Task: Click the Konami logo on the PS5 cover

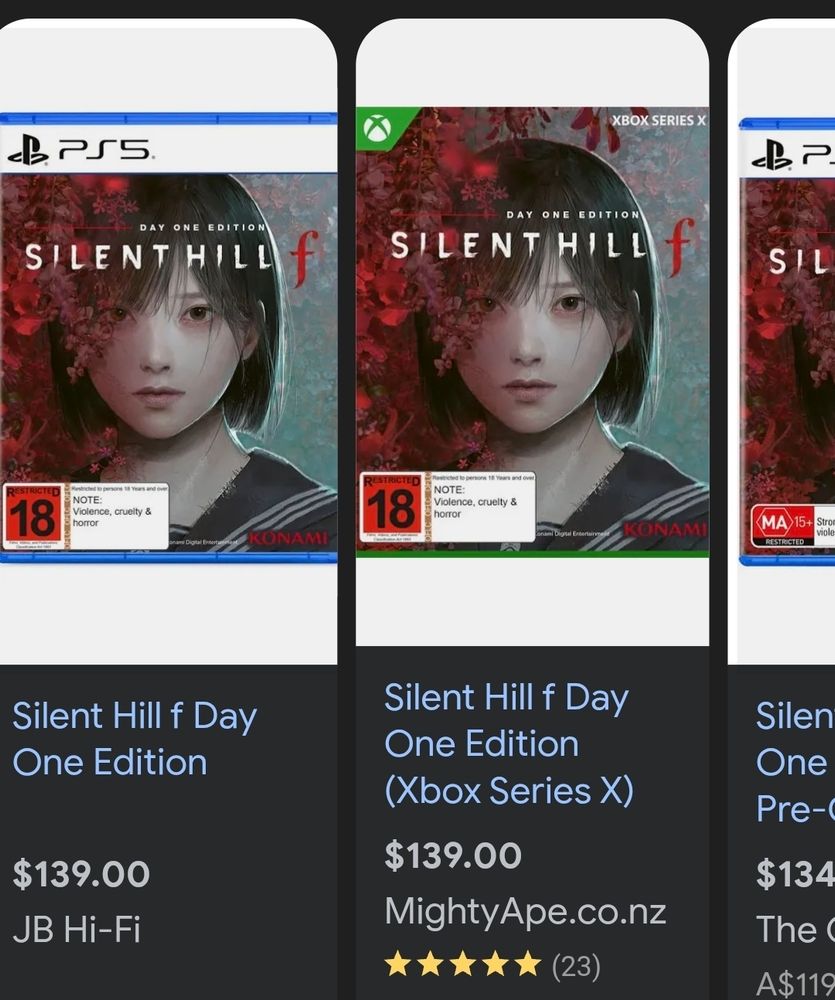Action: coord(288,539)
